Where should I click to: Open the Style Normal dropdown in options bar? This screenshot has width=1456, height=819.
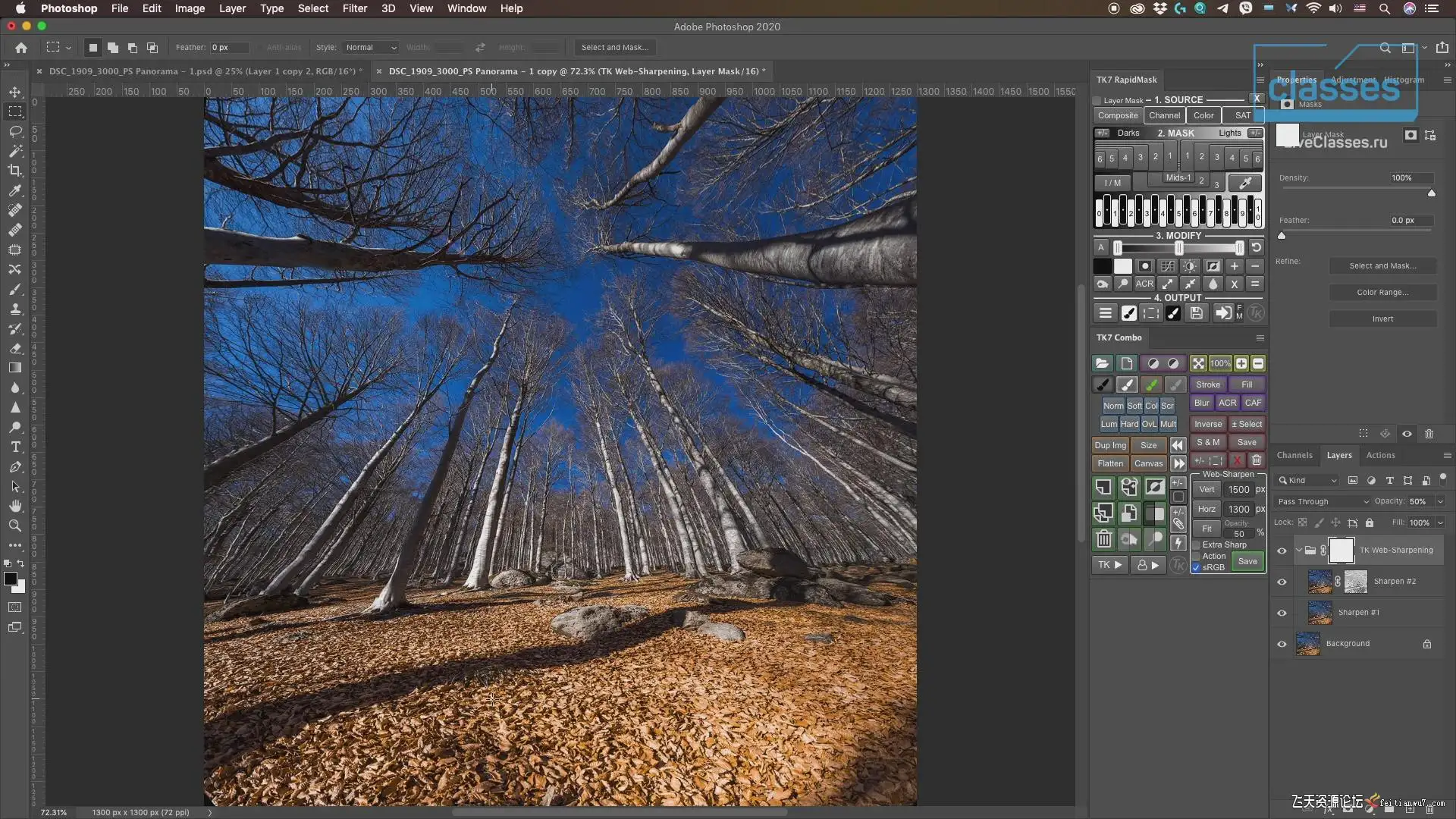(x=370, y=47)
